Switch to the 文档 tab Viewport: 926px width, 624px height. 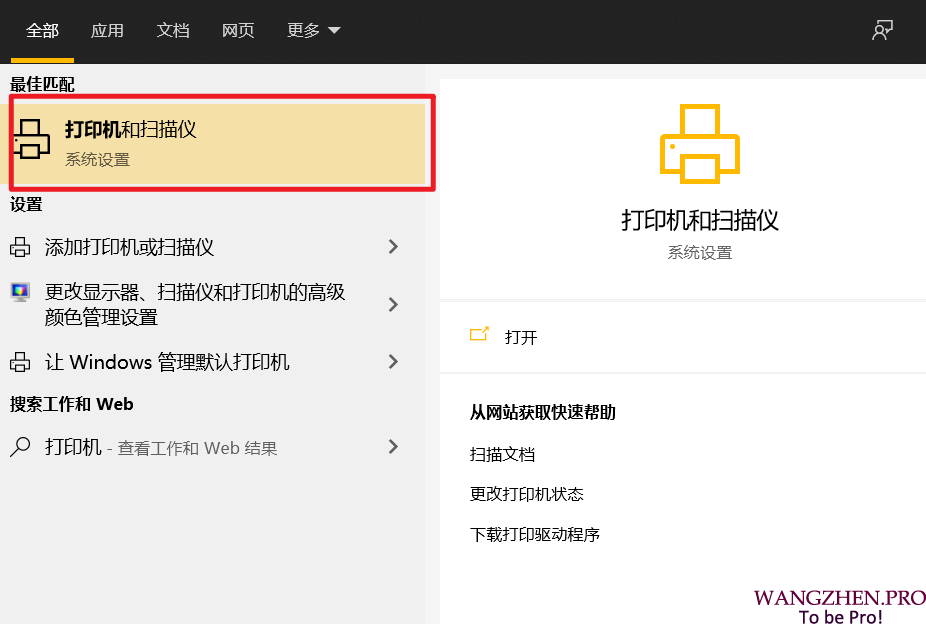point(173,30)
